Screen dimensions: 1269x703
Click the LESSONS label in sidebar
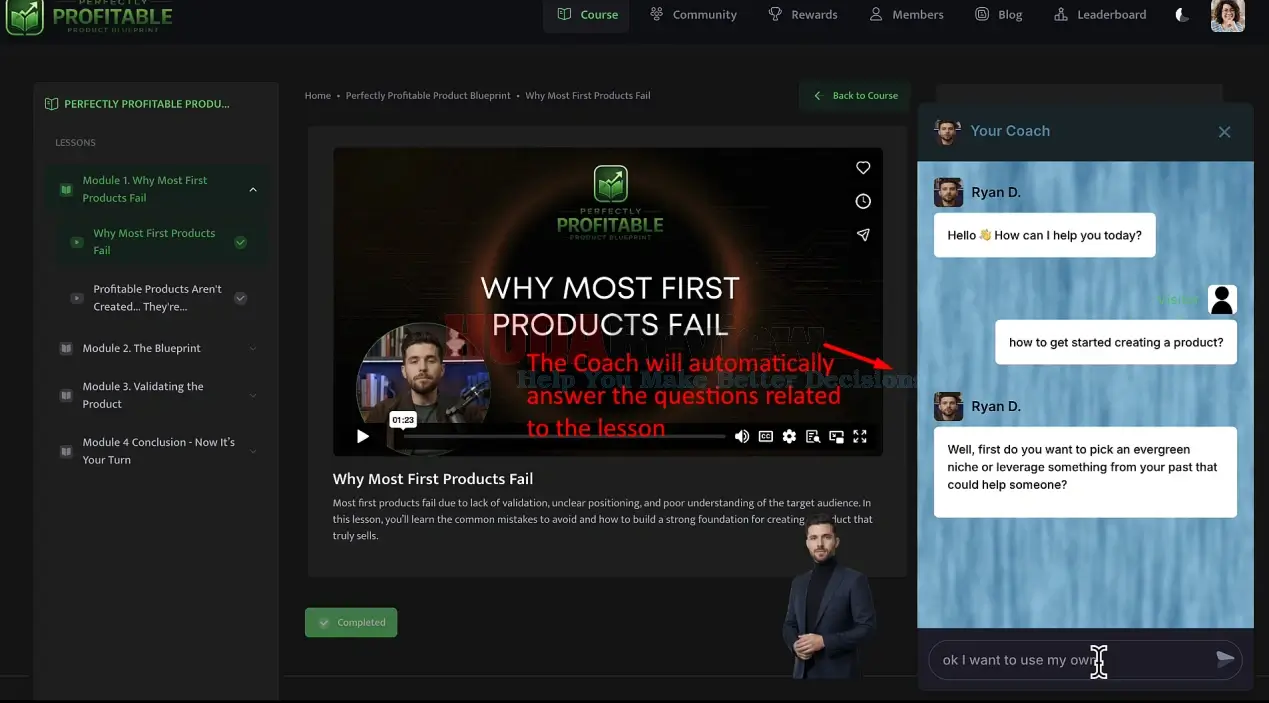tap(76, 143)
